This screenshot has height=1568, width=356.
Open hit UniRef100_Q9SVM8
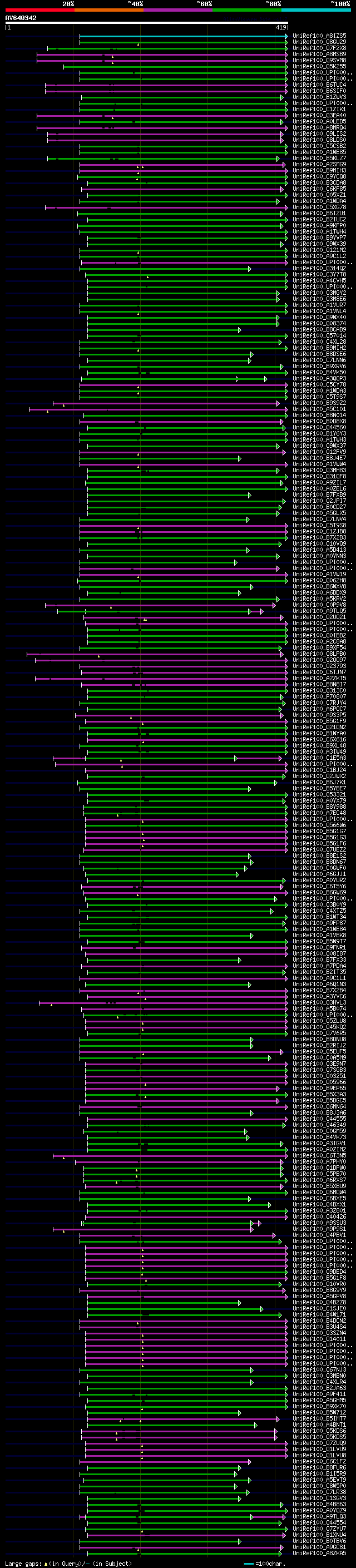pyautogui.click(x=319, y=60)
